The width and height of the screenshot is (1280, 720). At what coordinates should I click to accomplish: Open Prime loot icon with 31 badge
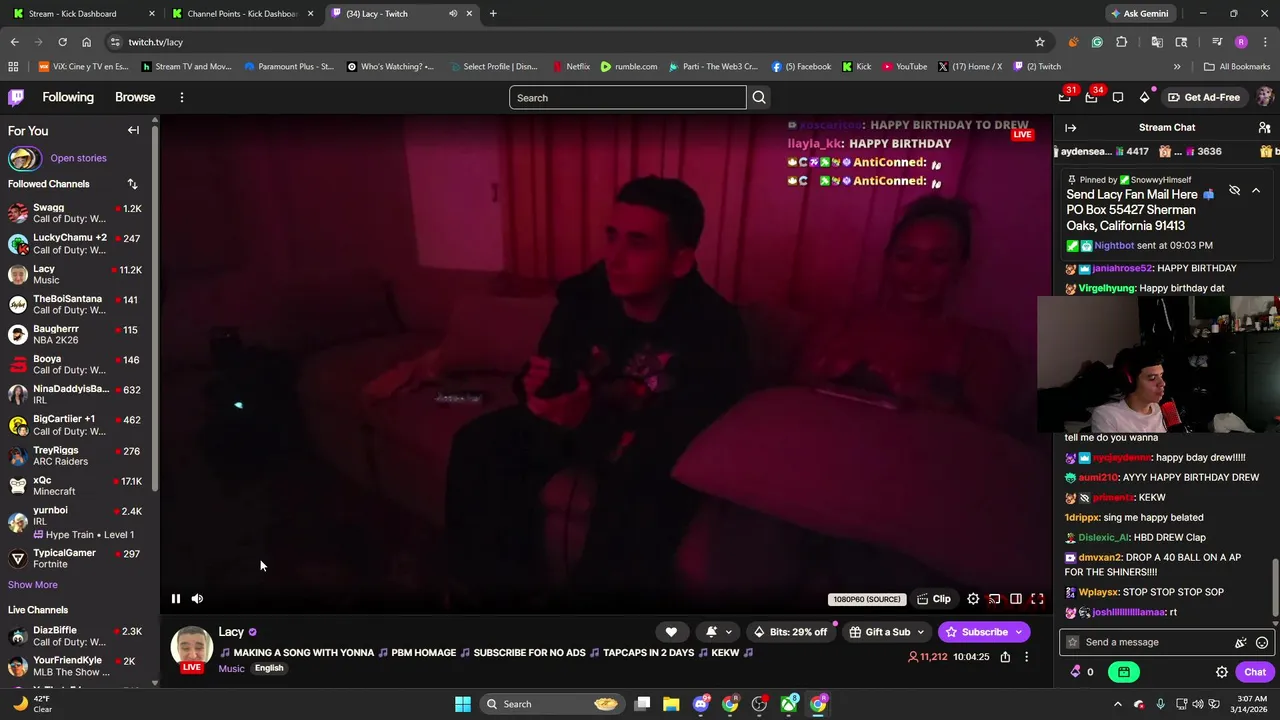pos(1065,97)
